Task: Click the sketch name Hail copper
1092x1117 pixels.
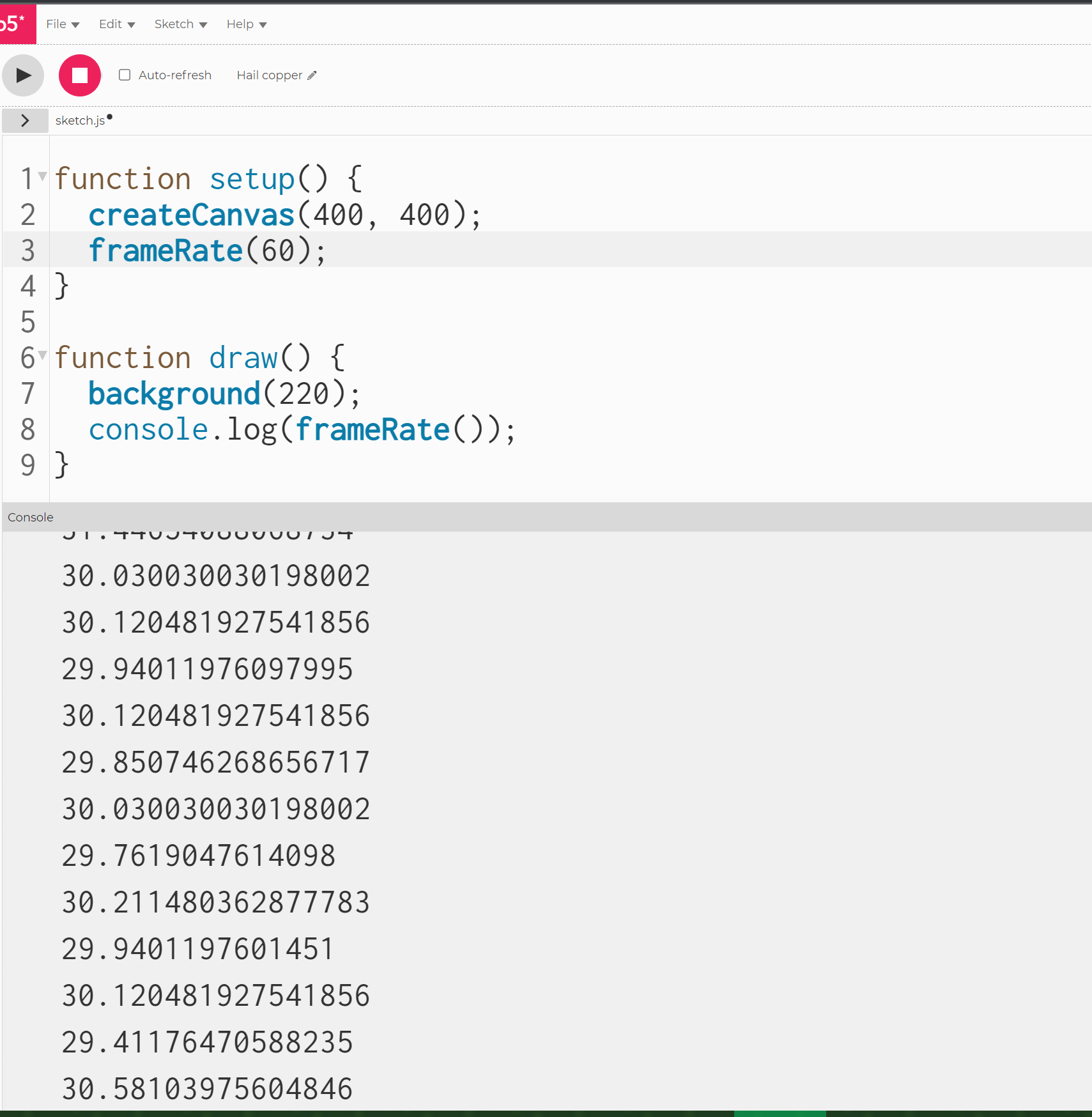Action: pyautogui.click(x=268, y=75)
